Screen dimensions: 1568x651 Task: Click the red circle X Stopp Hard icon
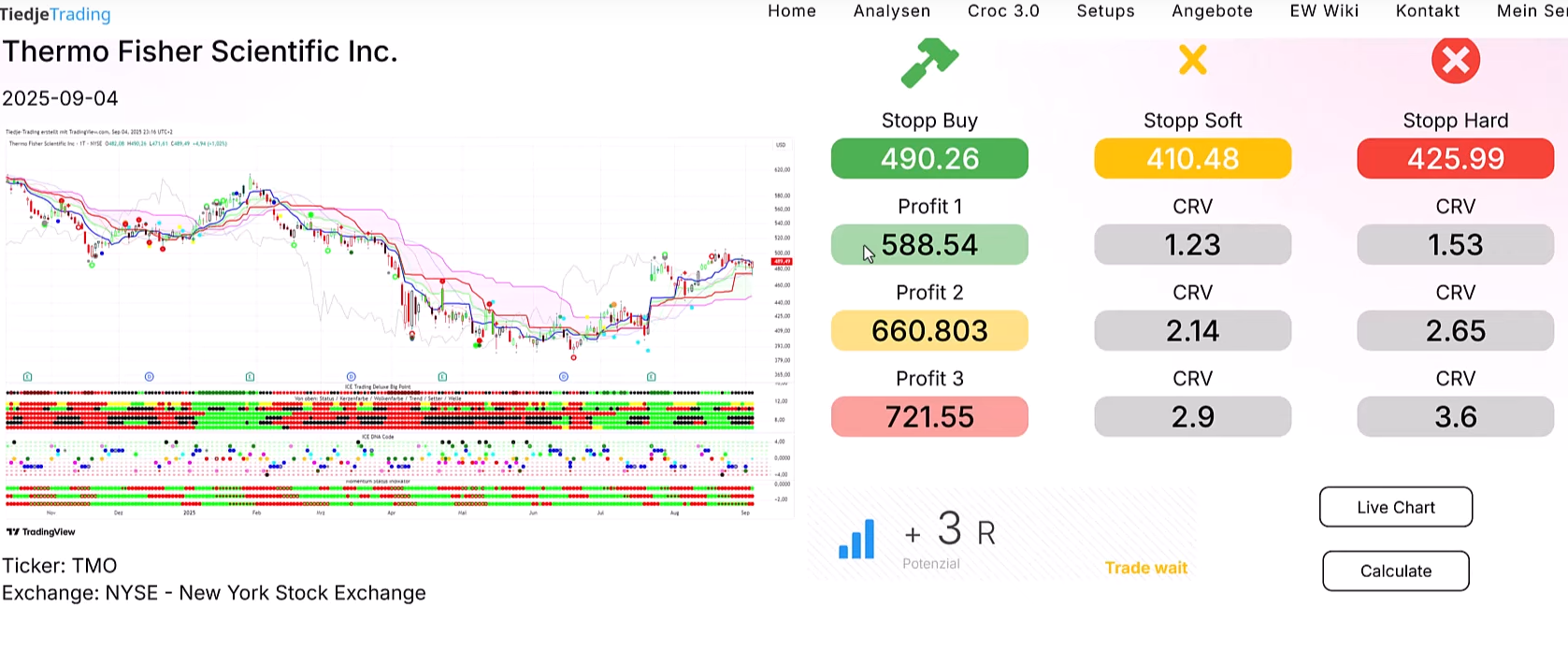pos(1455,61)
